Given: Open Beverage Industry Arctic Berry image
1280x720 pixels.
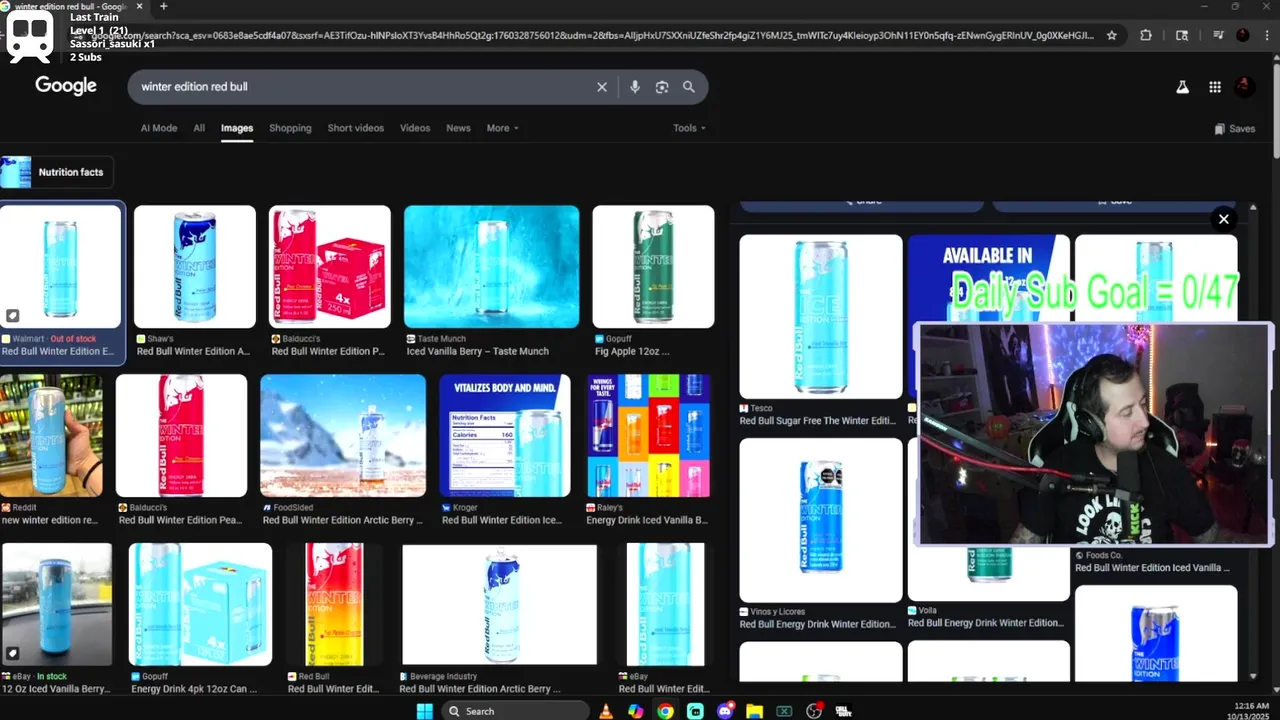Looking at the screenshot, I should click(x=500, y=605).
